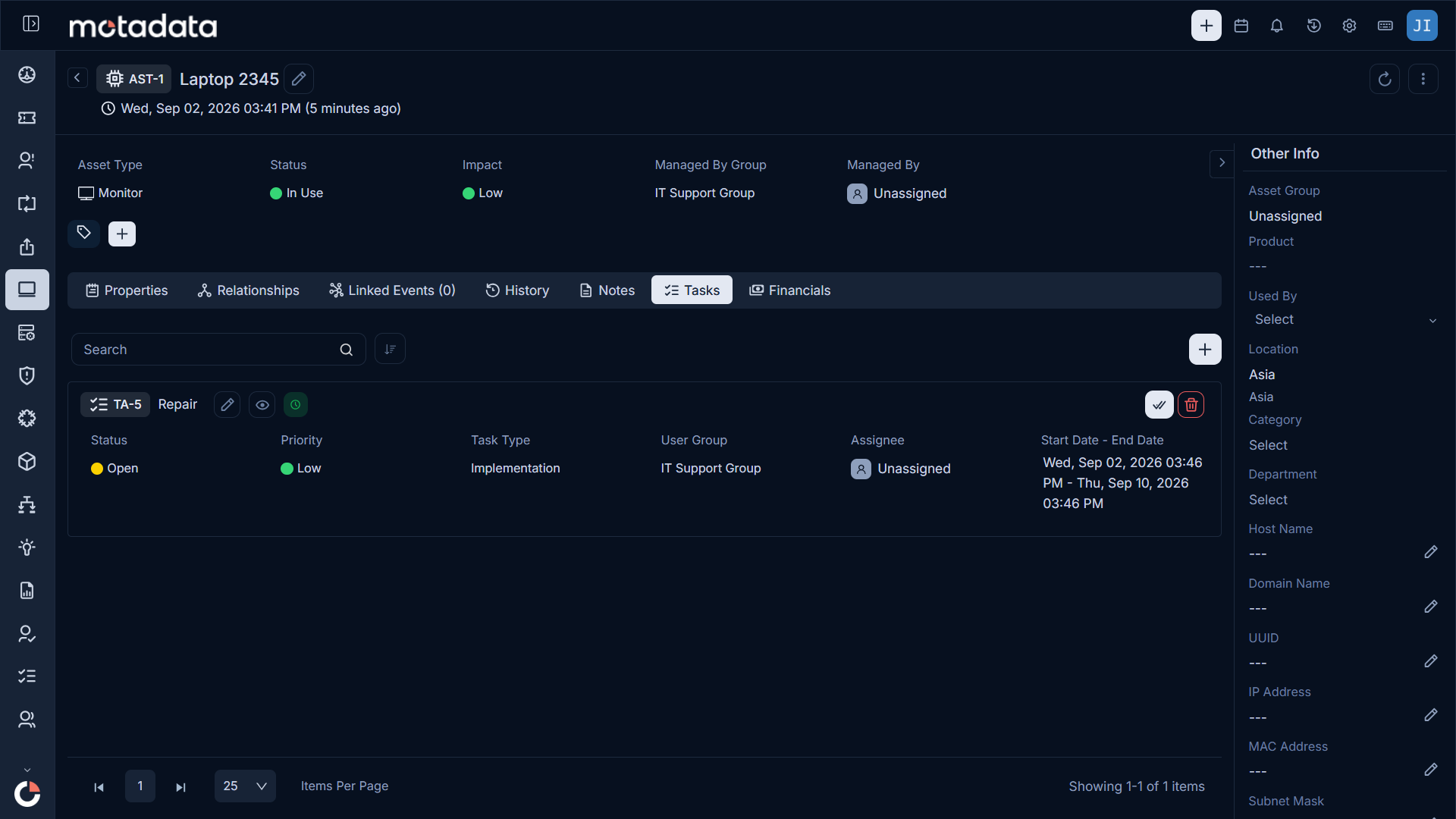Screen dimensions: 1456x819
Task: Open the 25 items per page dropdown
Action: (x=245, y=786)
